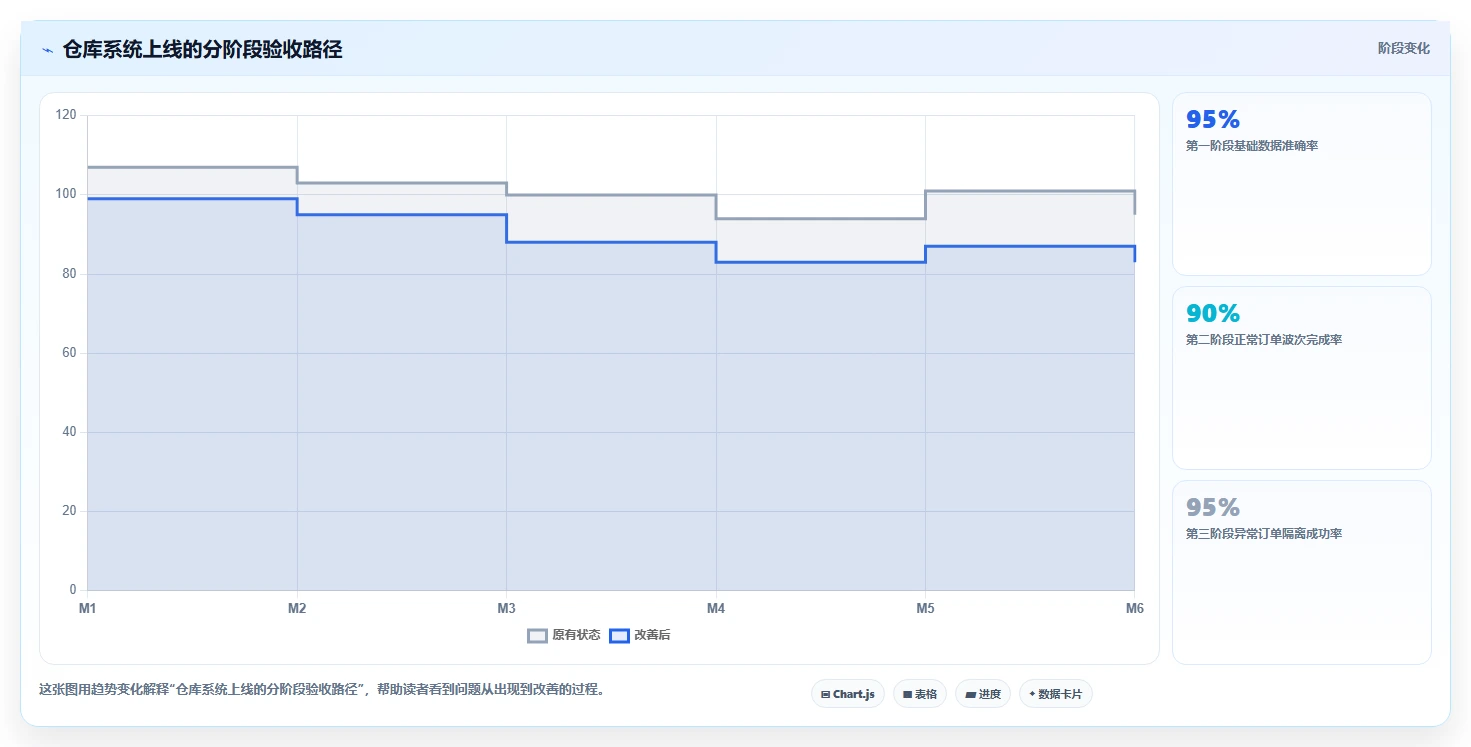Click the 20 y-axis label

[x=69, y=511]
